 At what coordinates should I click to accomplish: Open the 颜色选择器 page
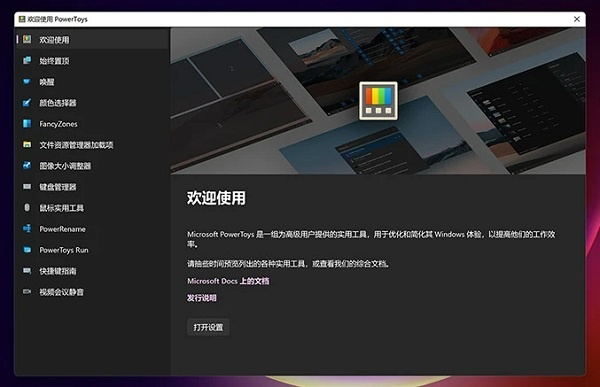click(x=92, y=103)
